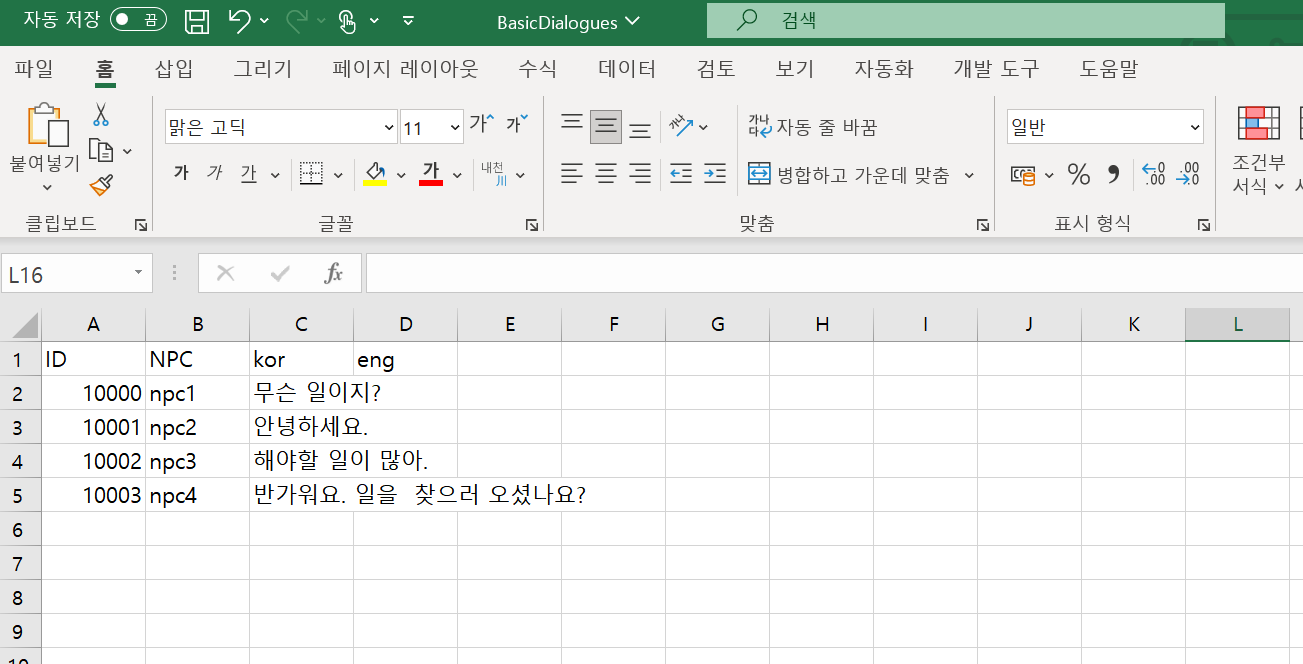Image resolution: width=1303 pixels, height=664 pixels.
Task: Apply red font color 가
Action: point(432,174)
